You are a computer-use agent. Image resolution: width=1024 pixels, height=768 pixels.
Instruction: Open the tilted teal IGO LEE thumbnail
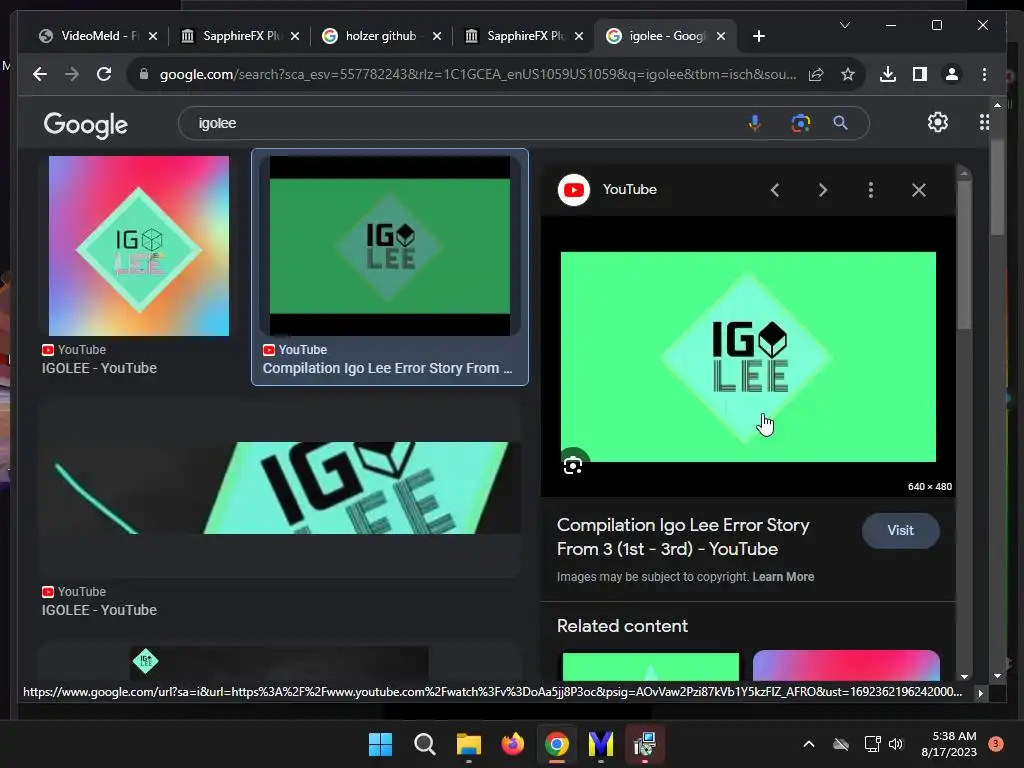pos(280,488)
